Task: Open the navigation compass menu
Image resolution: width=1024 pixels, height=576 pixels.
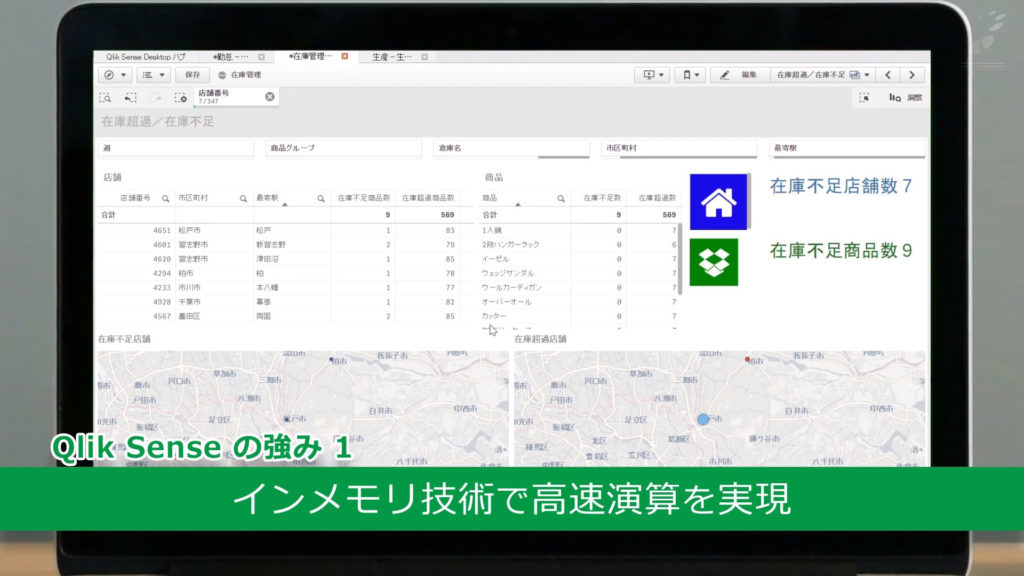Action: coord(116,75)
